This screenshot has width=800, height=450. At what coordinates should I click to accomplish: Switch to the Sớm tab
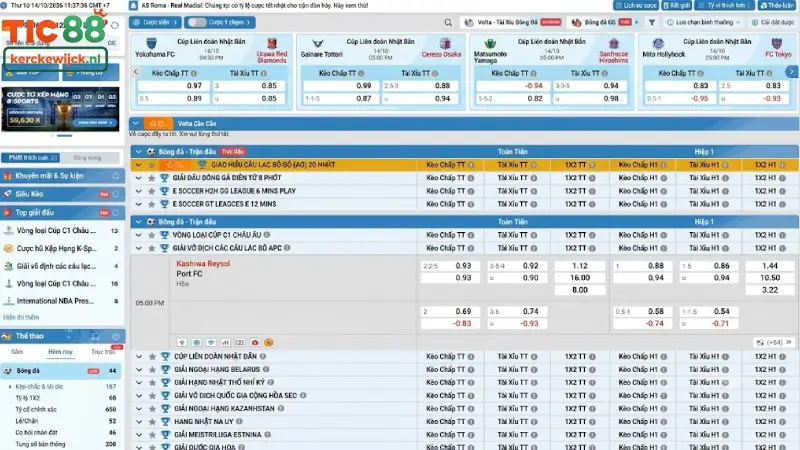click(x=17, y=352)
